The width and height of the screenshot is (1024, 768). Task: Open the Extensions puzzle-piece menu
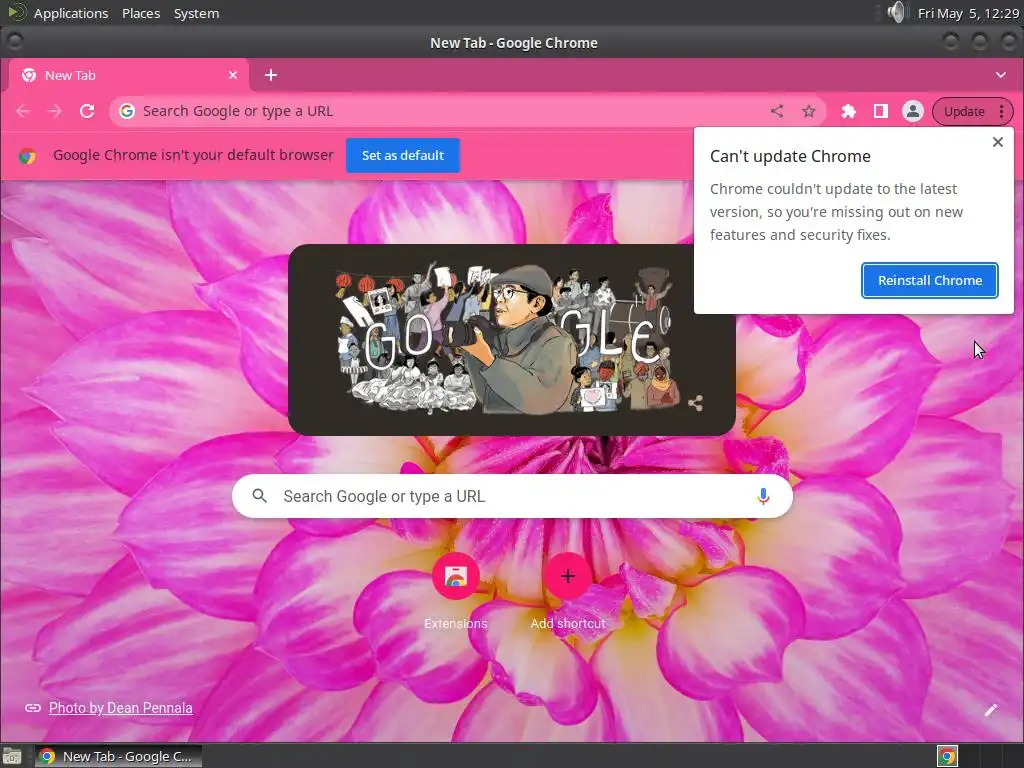pos(848,111)
